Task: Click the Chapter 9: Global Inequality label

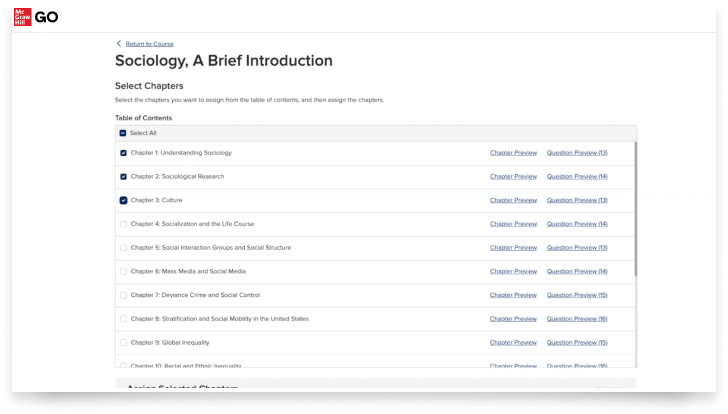Action: click(x=170, y=342)
